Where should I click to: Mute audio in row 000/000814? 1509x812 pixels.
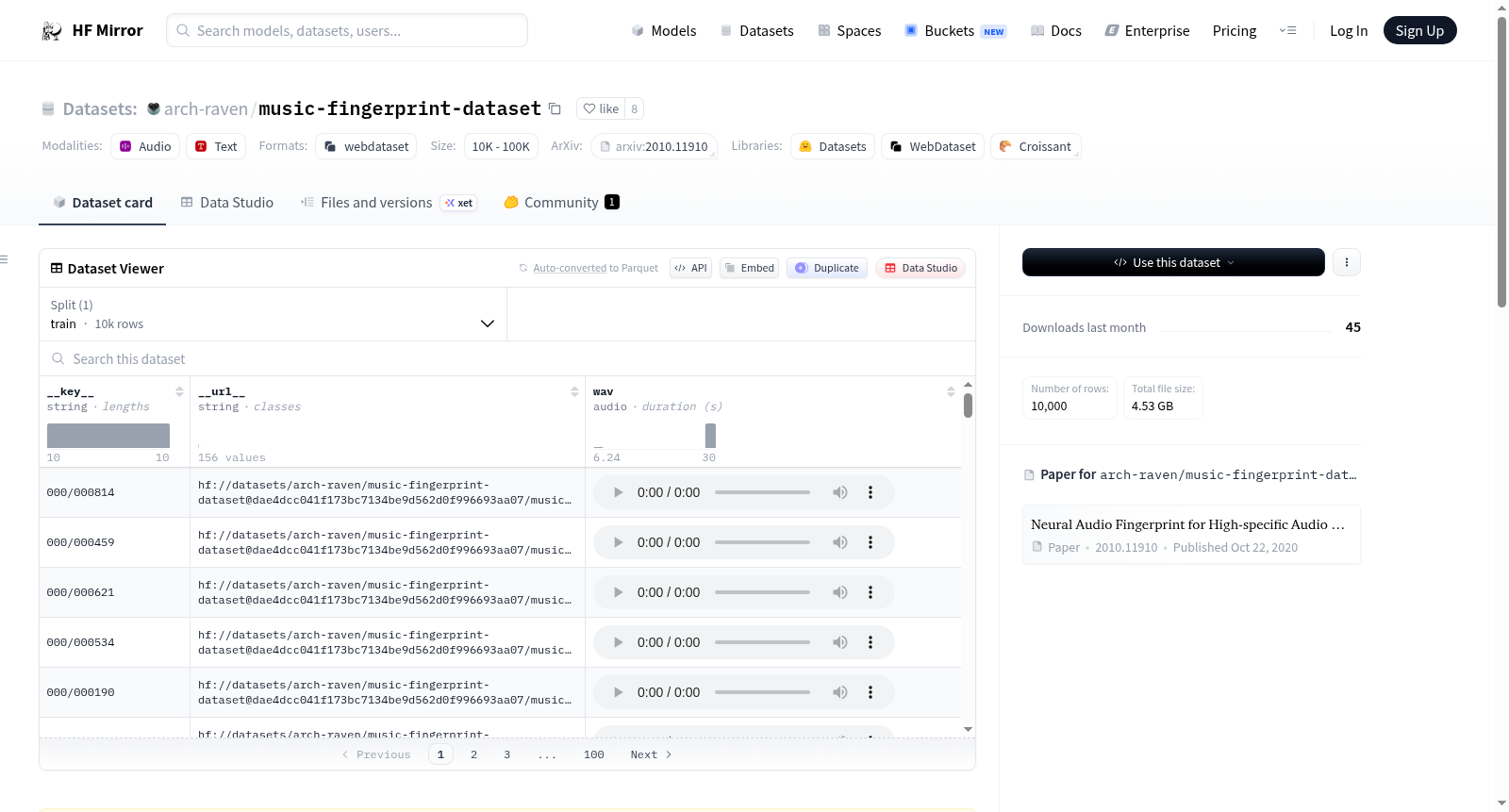(839, 492)
